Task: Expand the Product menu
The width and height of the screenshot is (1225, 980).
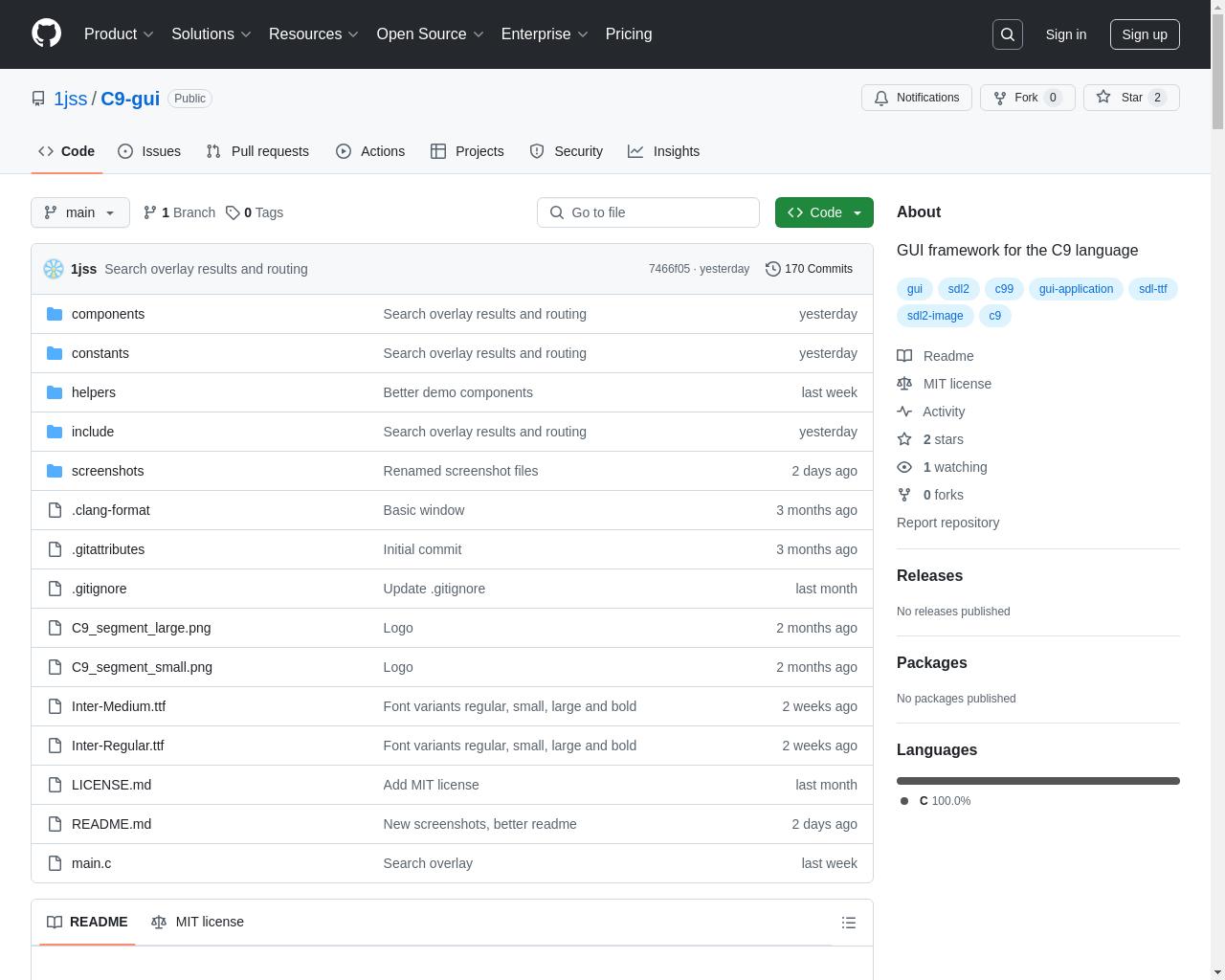Action: tap(119, 34)
